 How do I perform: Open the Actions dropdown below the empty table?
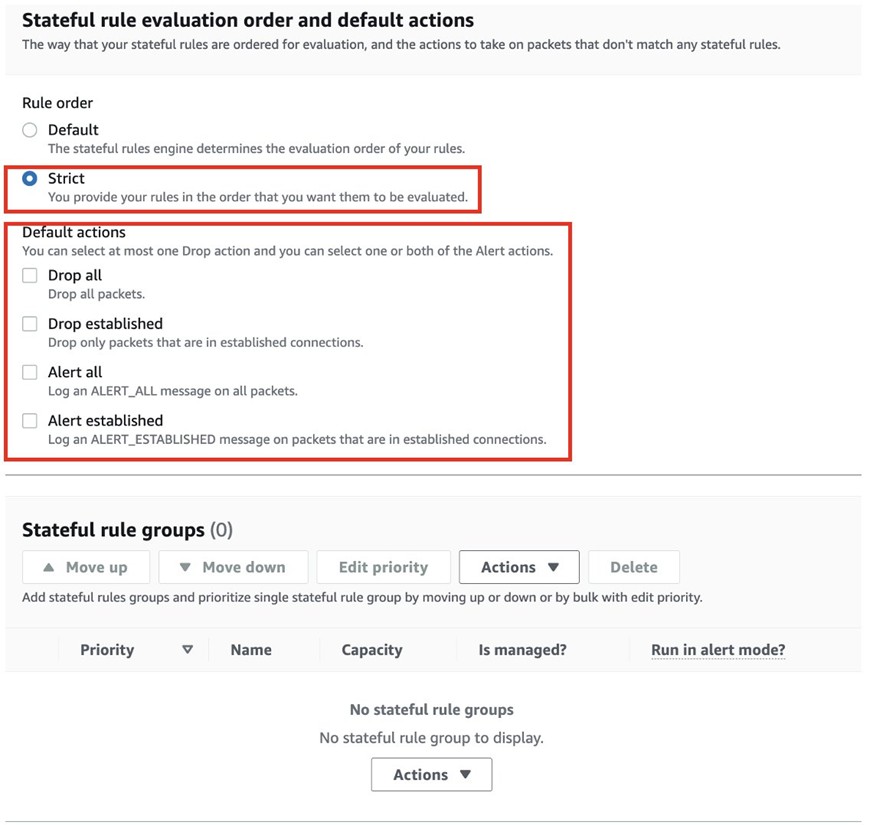pos(431,775)
